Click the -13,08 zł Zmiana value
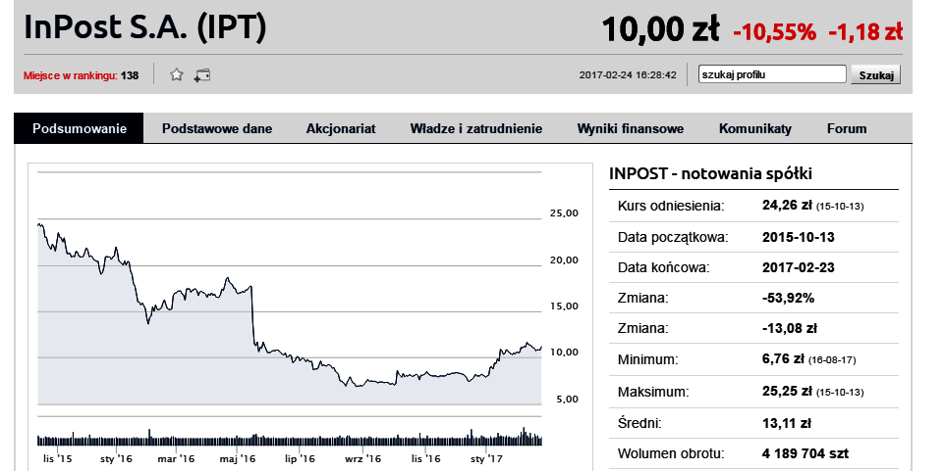Image resolution: width=945 pixels, height=471 pixels. coord(789,329)
